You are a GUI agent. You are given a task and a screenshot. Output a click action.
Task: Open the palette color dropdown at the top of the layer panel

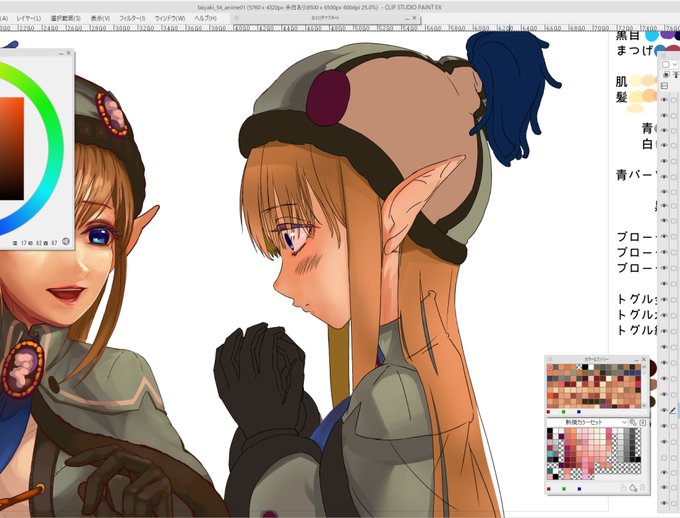pyautogui.click(x=669, y=64)
